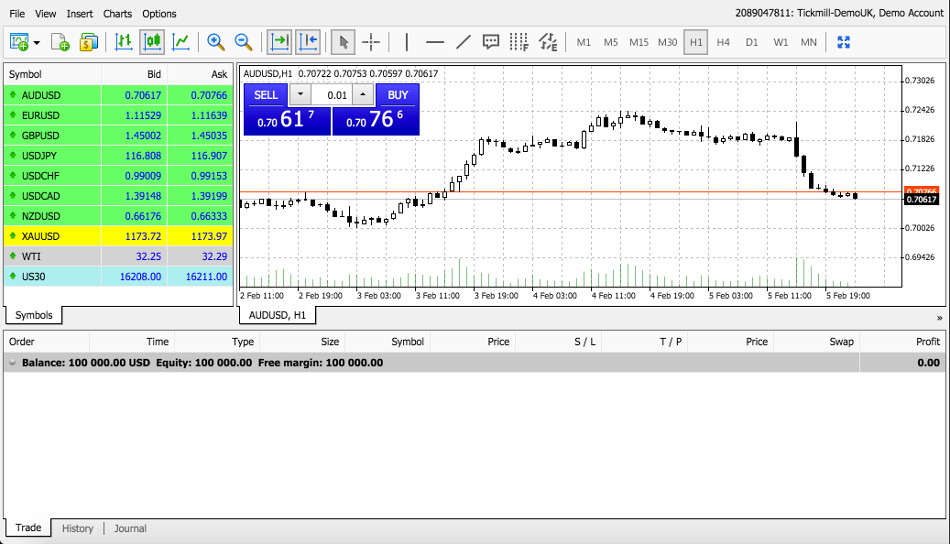Collapse the Balance summary row arrow
Viewport: 950px width, 544px height.
[x=13, y=363]
